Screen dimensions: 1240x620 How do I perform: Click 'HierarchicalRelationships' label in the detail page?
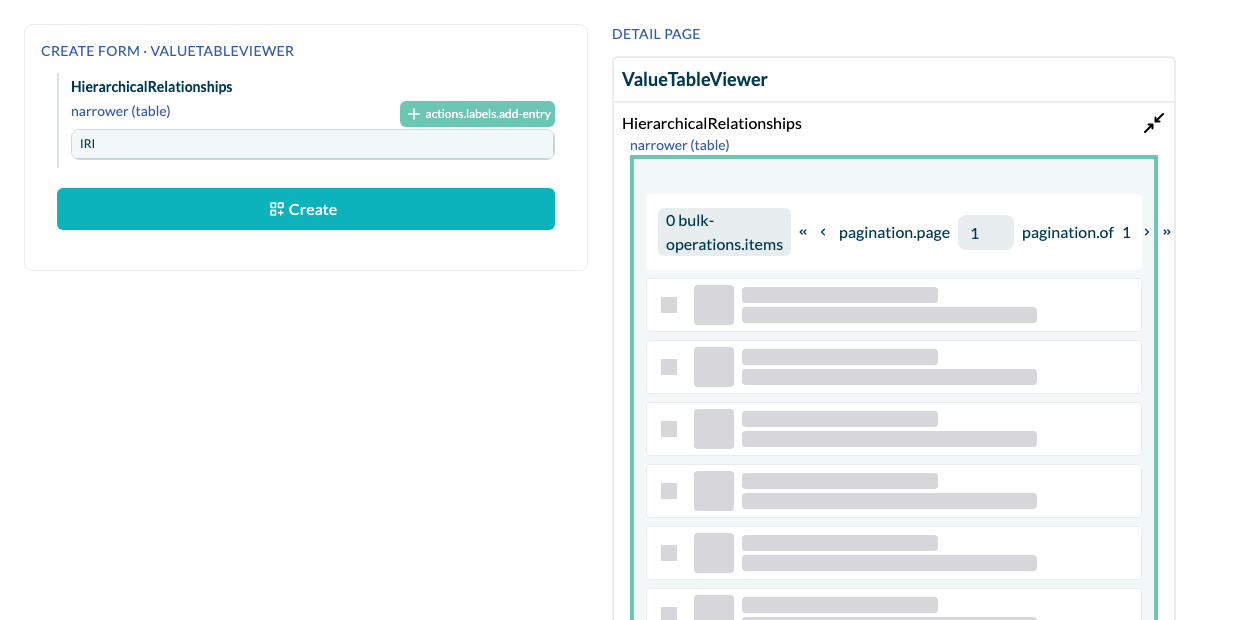[712, 124]
